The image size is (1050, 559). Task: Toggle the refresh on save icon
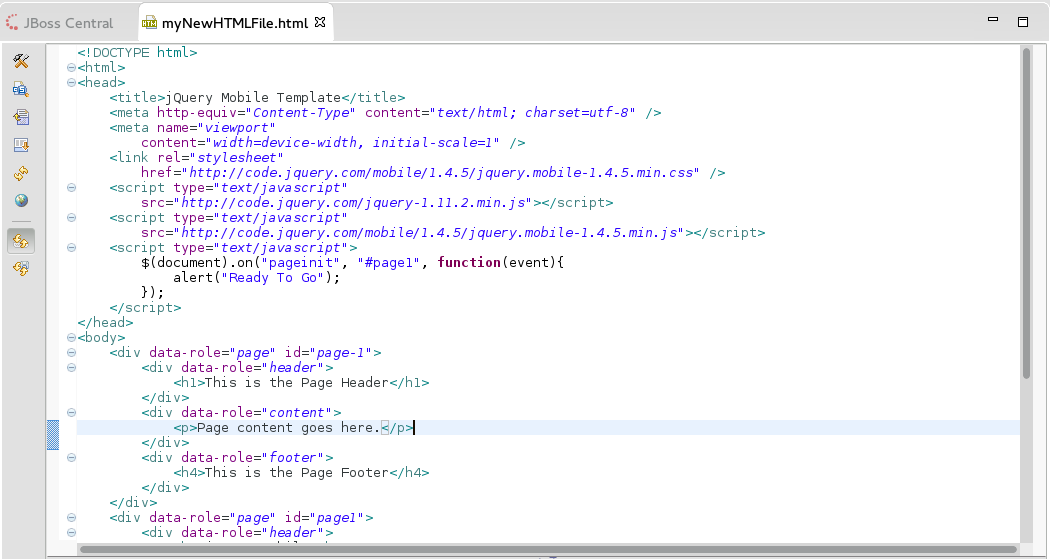click(21, 268)
